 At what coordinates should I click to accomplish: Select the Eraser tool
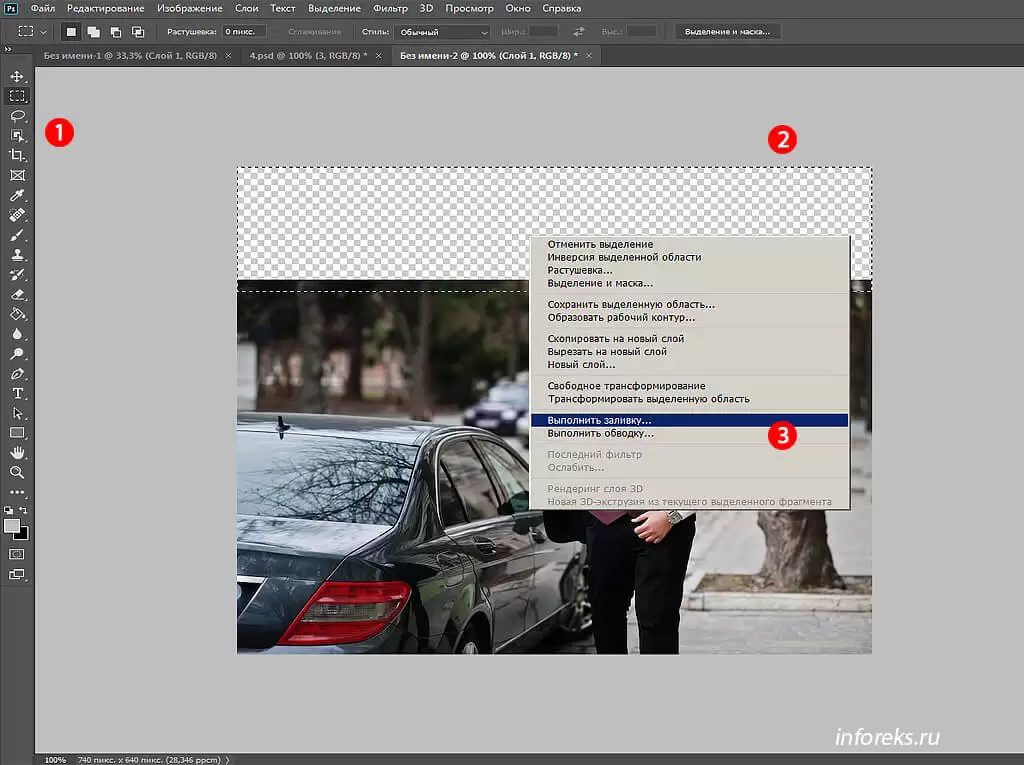[x=17, y=294]
